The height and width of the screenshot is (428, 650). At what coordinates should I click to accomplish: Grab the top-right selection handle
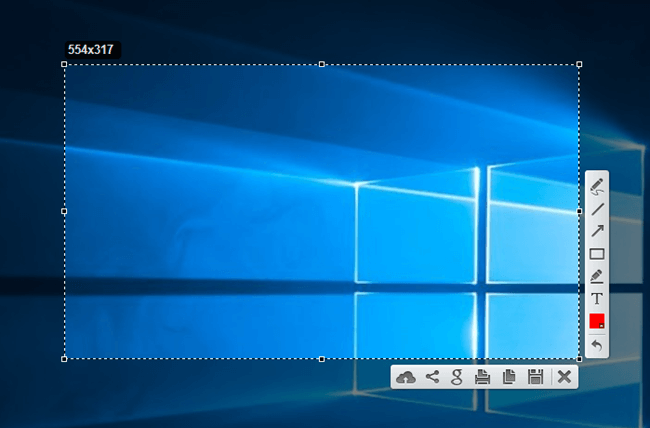(579, 64)
